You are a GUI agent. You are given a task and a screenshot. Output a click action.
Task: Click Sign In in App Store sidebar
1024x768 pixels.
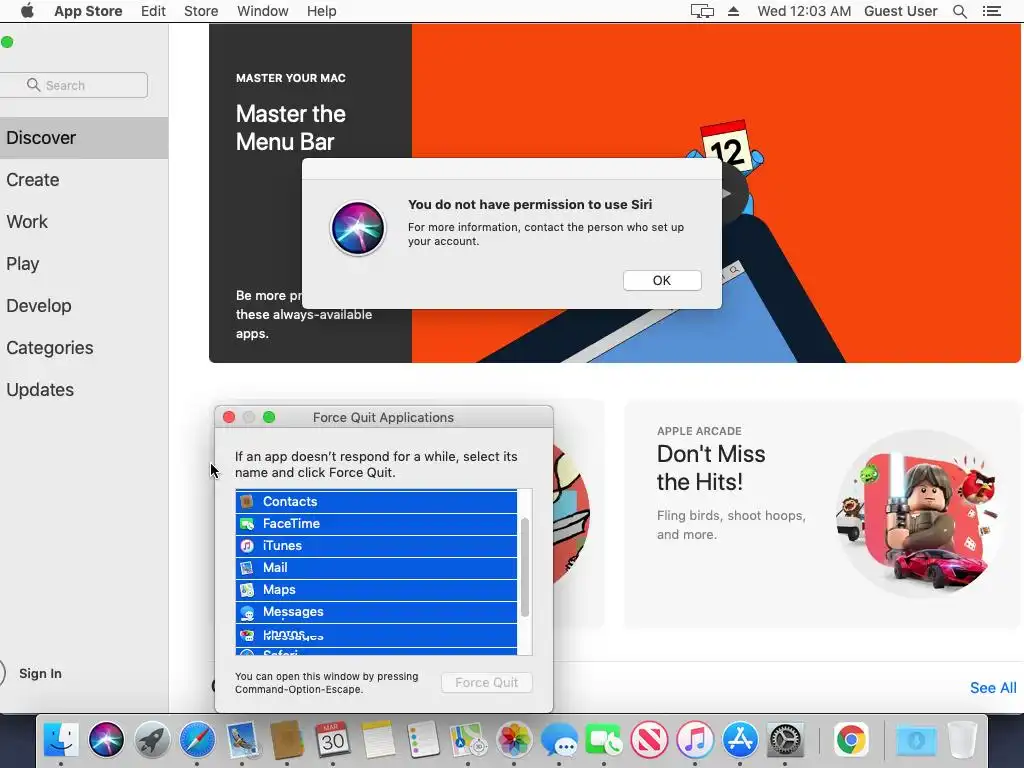click(x=40, y=673)
